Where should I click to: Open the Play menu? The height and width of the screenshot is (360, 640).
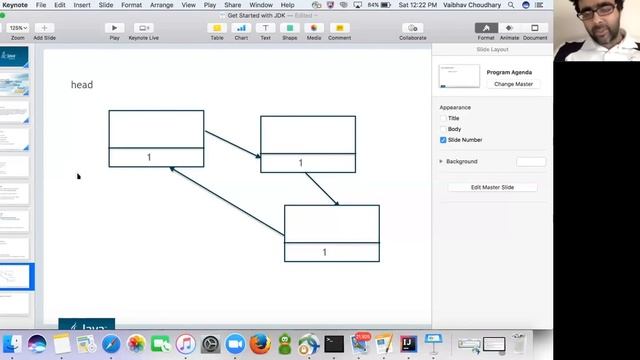[x=210, y=5]
